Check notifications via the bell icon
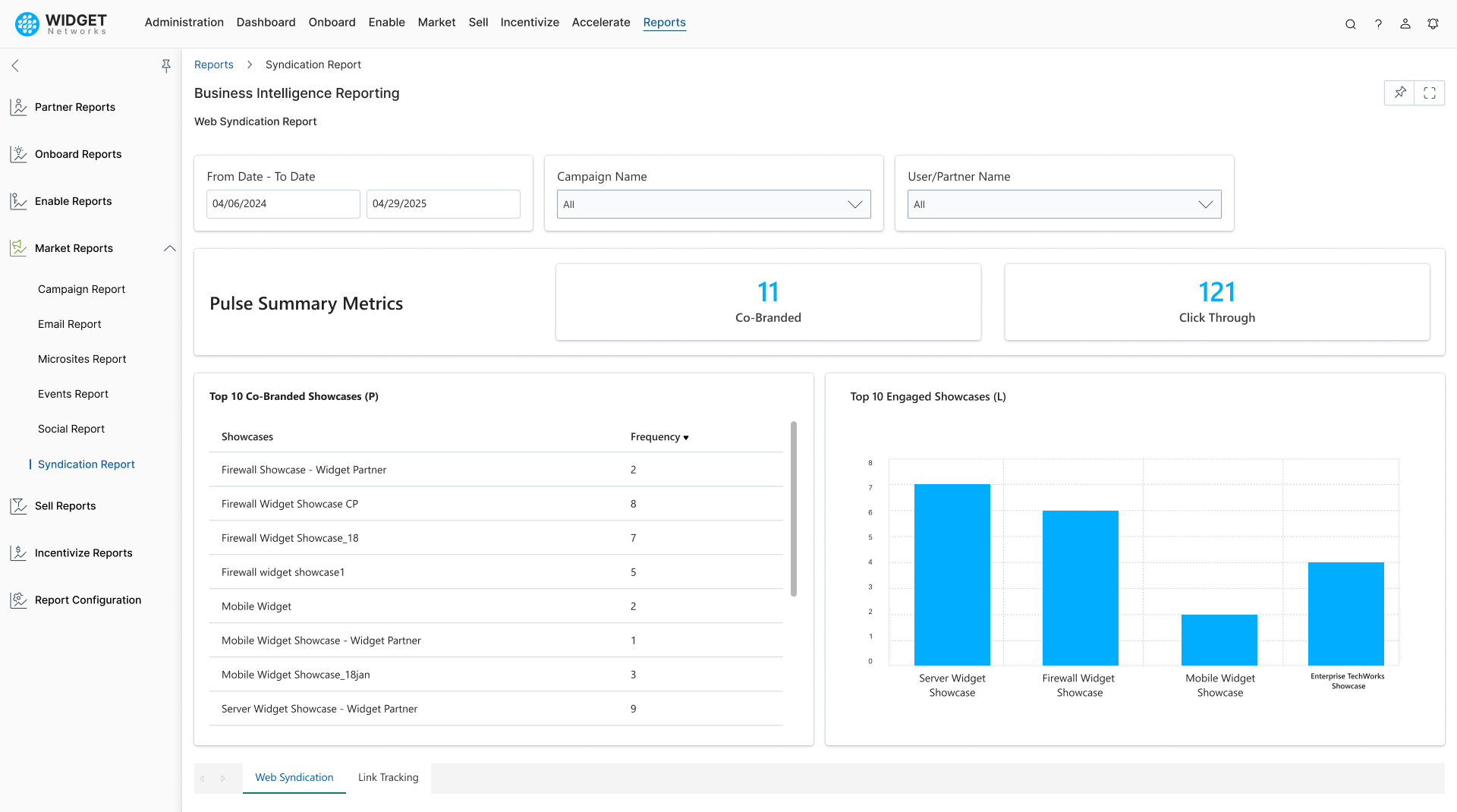This screenshot has width=1457, height=812. click(x=1433, y=24)
